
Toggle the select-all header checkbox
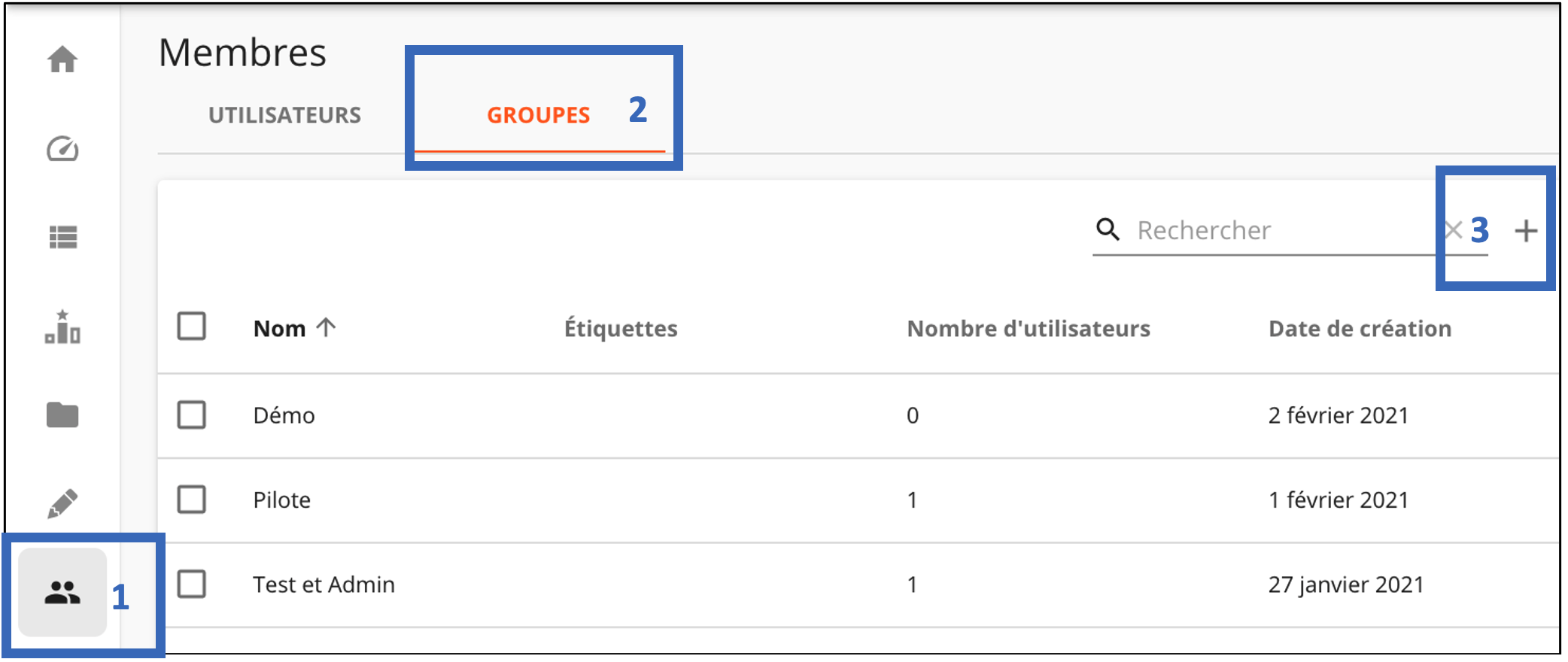pyautogui.click(x=192, y=326)
